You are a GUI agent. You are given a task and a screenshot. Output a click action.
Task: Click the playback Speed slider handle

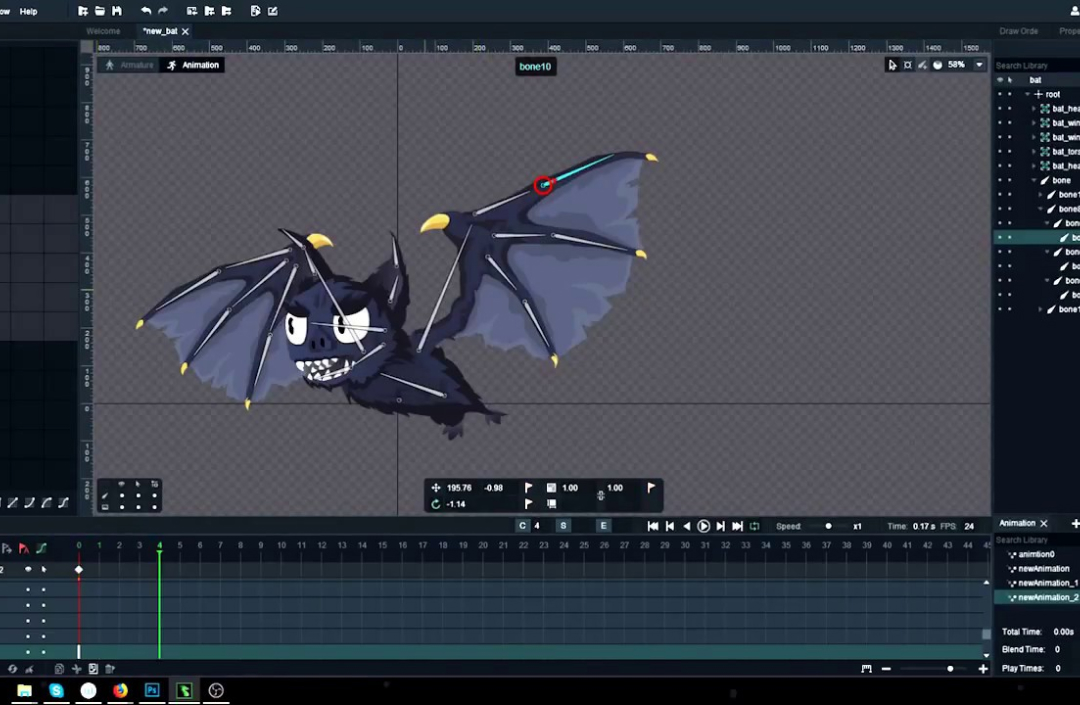point(828,526)
